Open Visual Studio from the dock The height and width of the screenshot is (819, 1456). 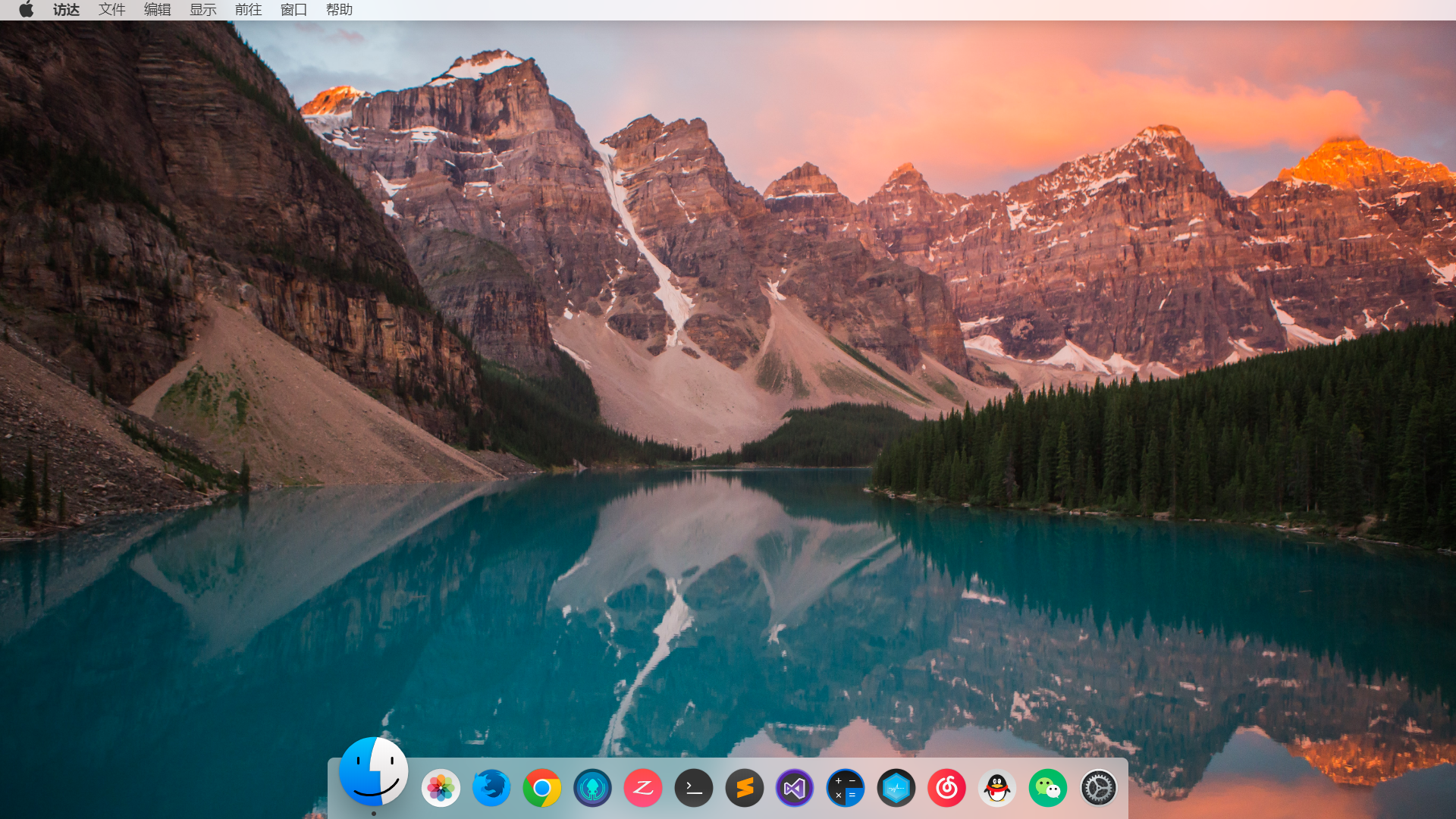click(795, 789)
